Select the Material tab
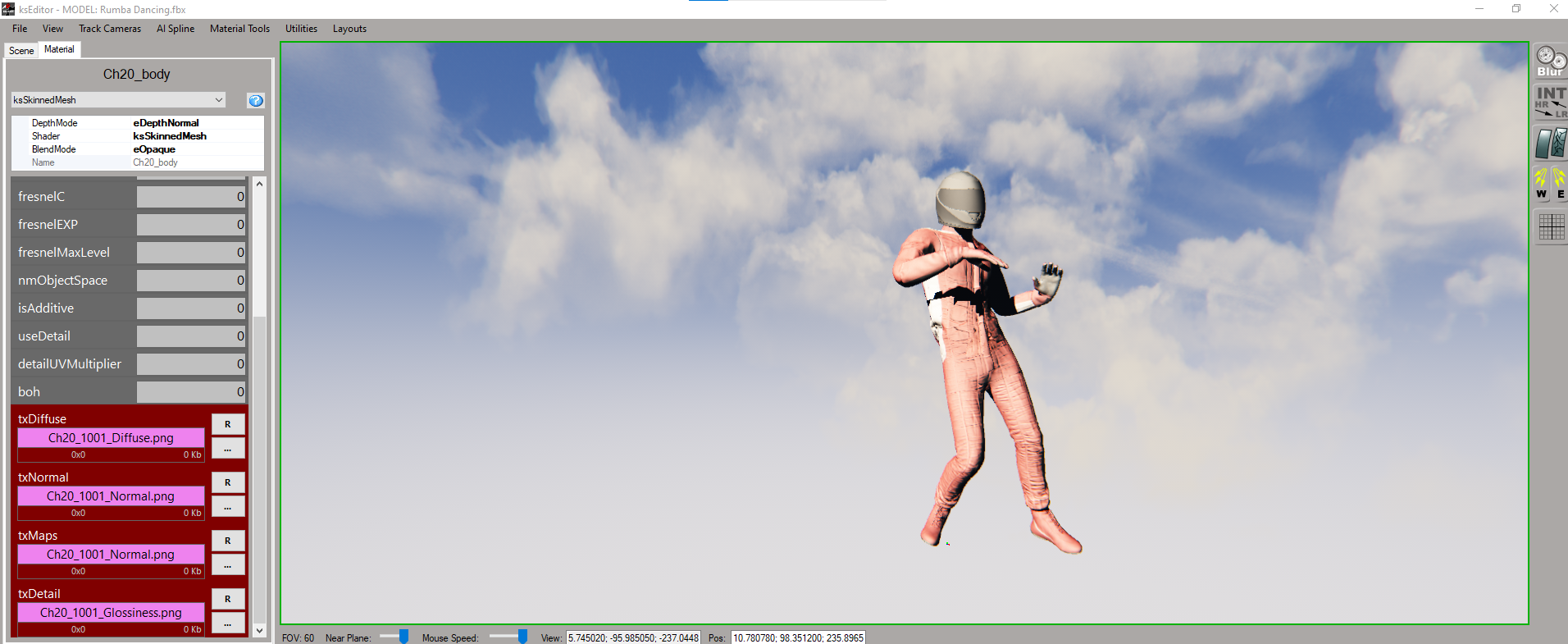The image size is (1568, 644). 59,49
